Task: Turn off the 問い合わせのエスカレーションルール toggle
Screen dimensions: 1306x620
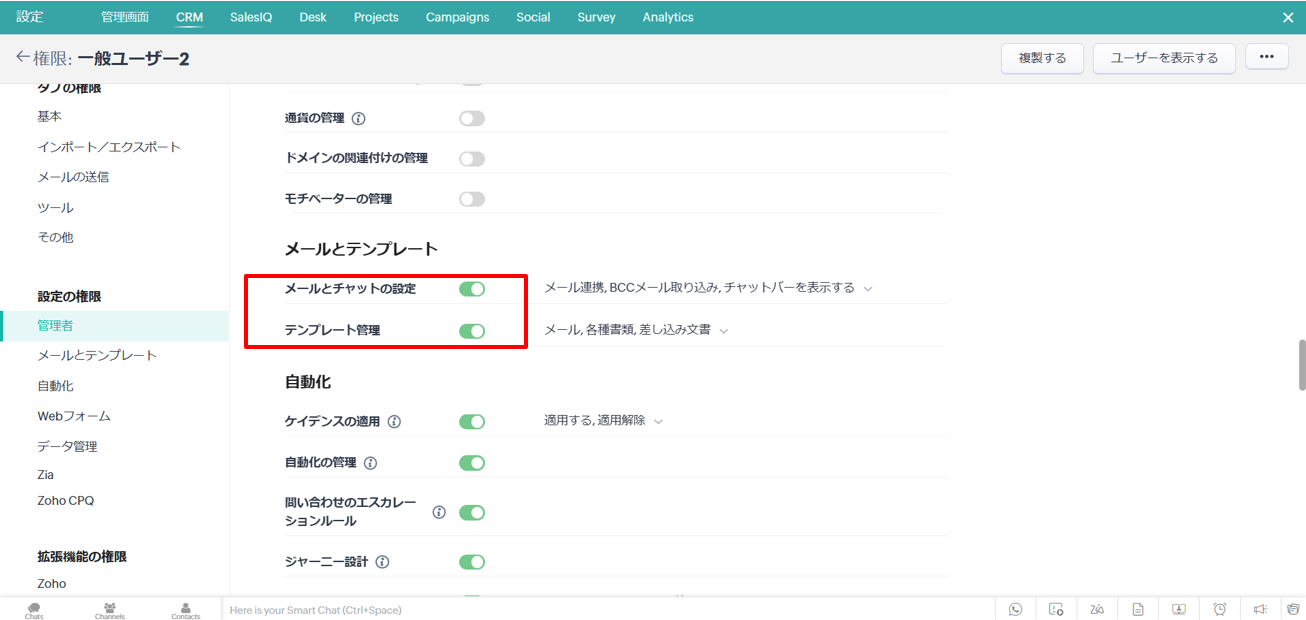Action: point(472,512)
